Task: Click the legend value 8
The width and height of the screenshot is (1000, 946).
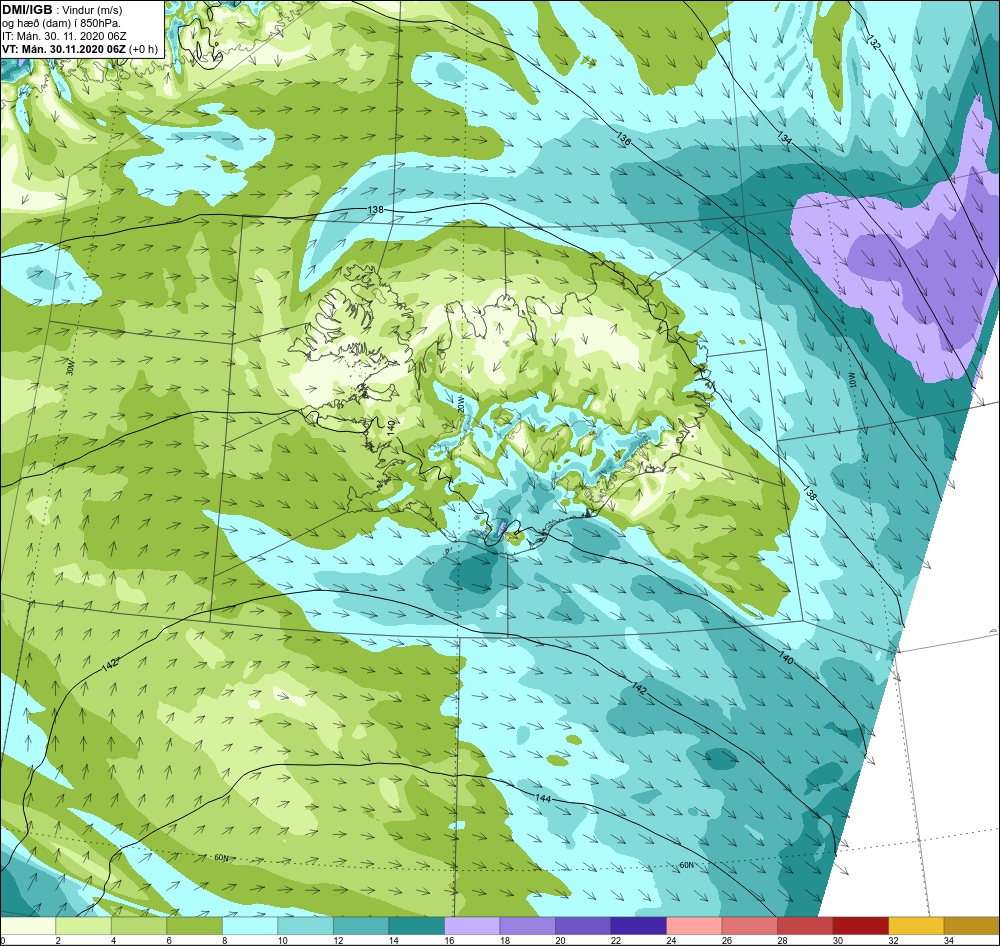Action: click(x=224, y=940)
